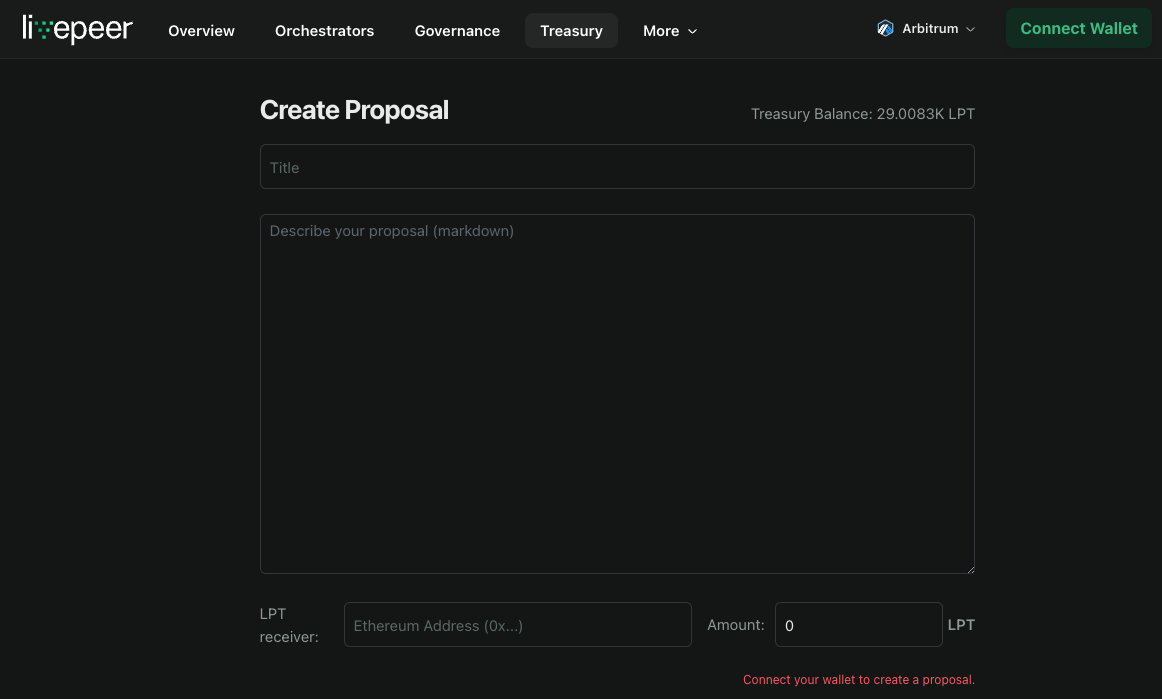Click the LPT label beside the amount field
Image resolution: width=1162 pixels, height=699 pixels.
tap(961, 624)
